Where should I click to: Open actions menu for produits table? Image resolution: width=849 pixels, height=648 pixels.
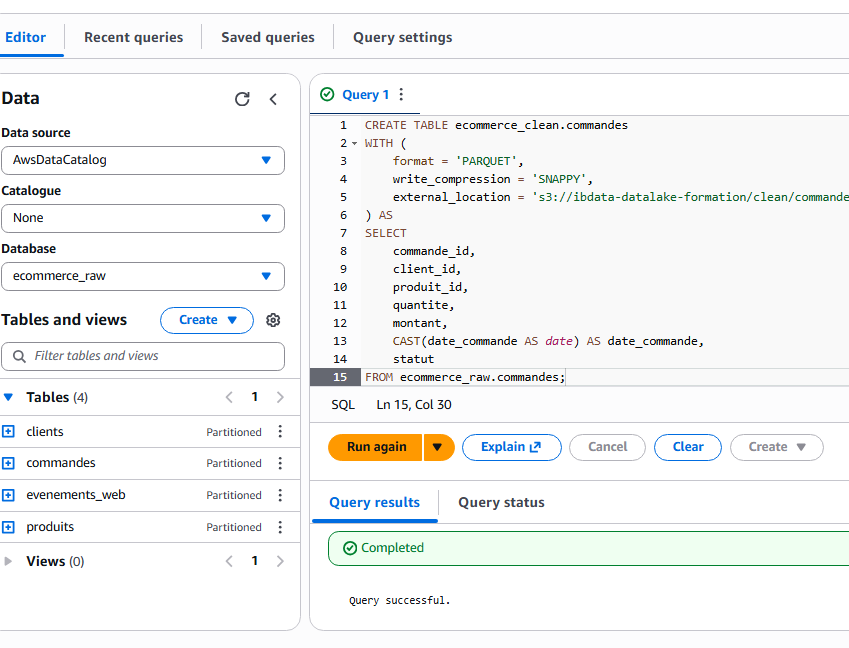(280, 527)
